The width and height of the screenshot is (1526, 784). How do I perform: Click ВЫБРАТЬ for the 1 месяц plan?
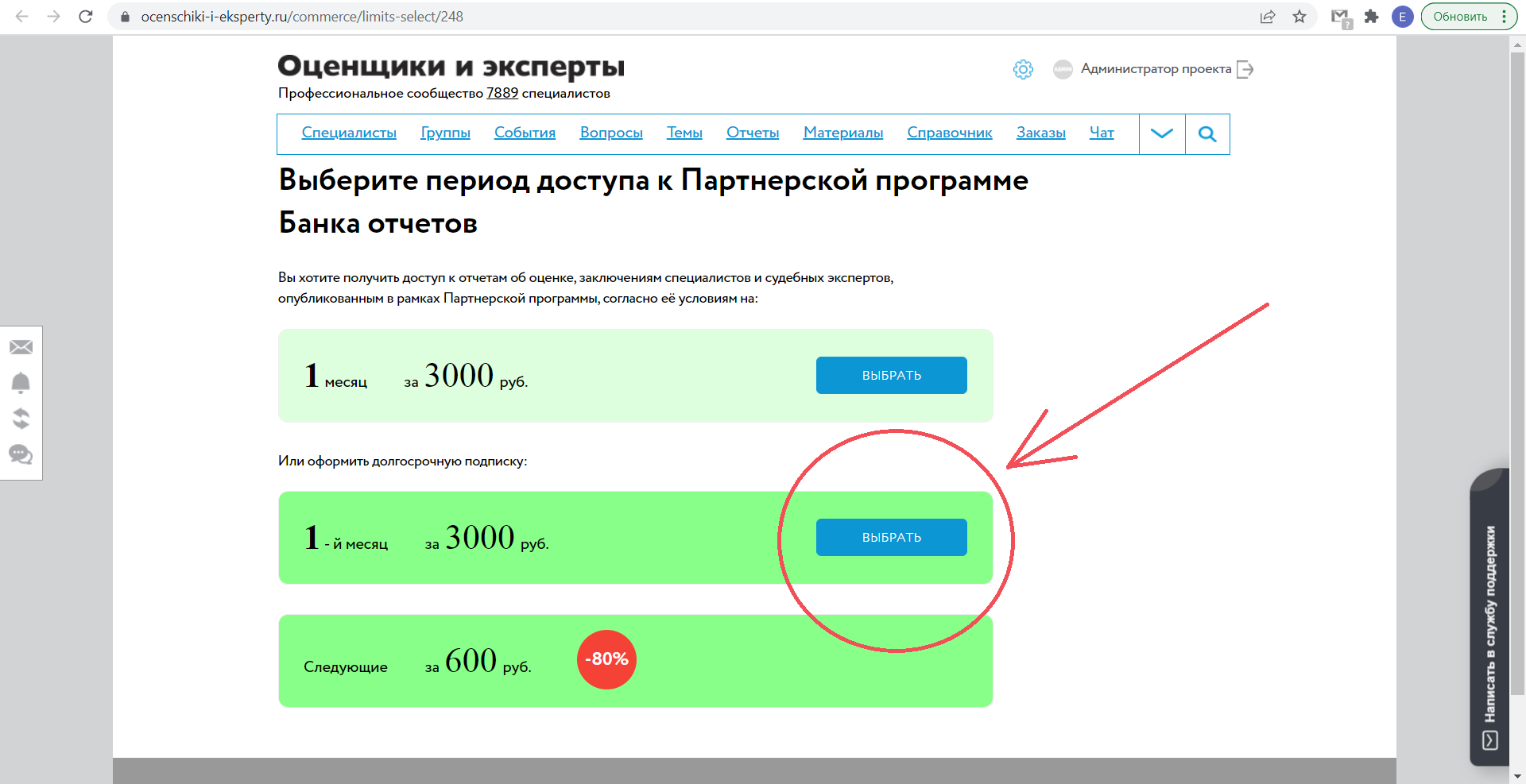(891, 375)
